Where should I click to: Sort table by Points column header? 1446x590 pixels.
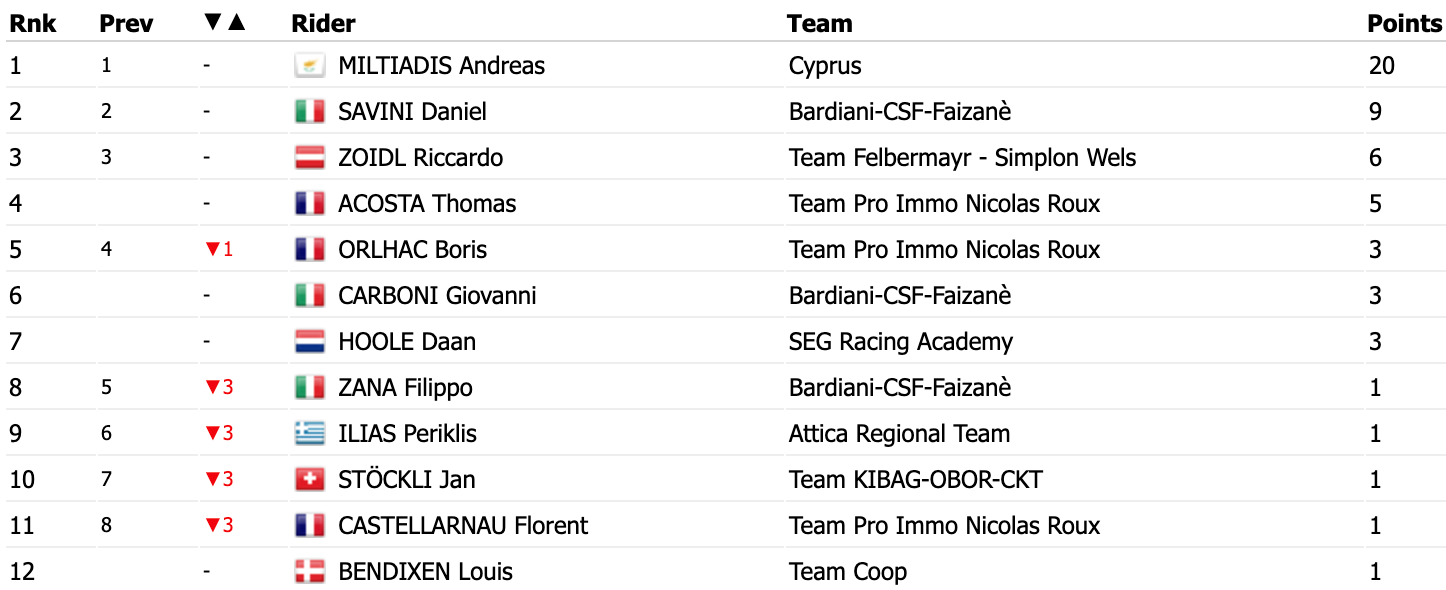[x=1405, y=23]
